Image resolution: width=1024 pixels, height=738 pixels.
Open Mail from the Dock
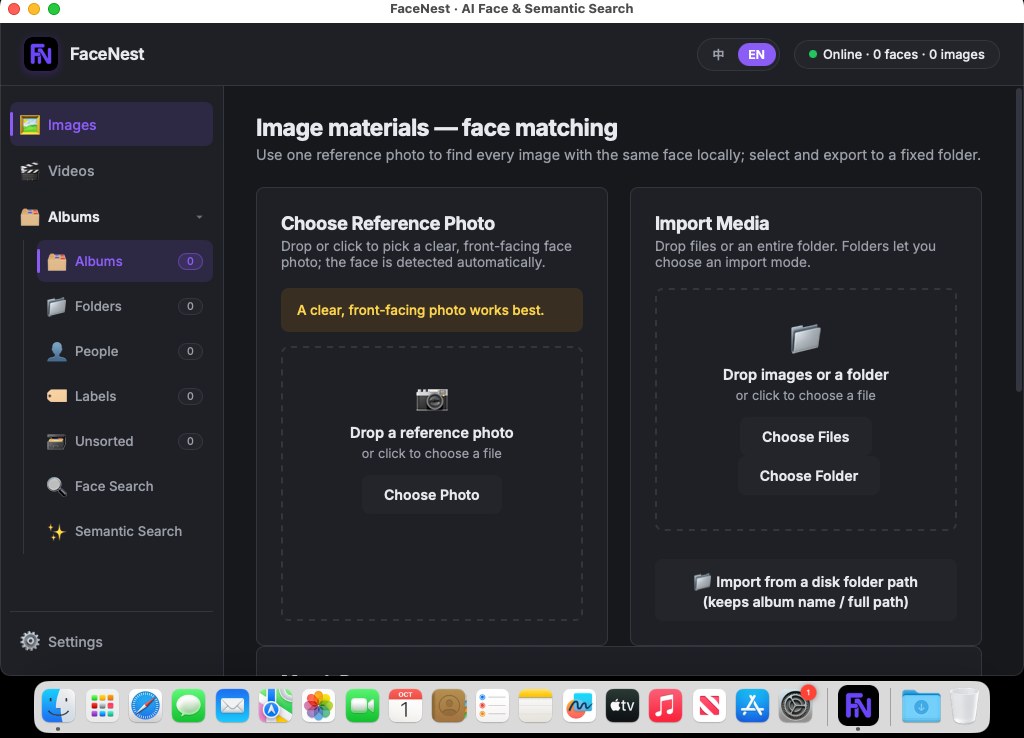pyautogui.click(x=232, y=706)
